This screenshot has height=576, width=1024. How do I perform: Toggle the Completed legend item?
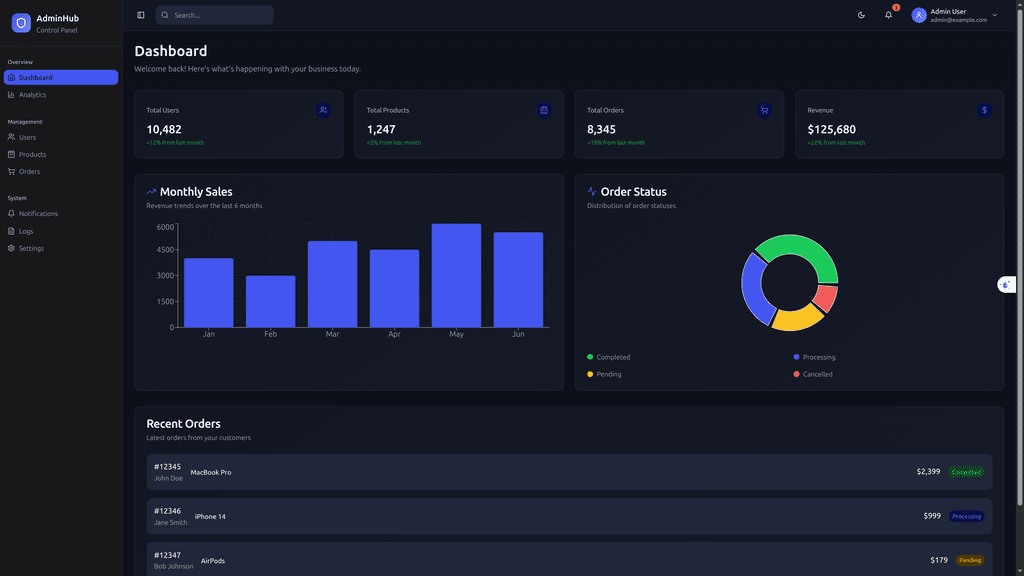pyautogui.click(x=609, y=357)
